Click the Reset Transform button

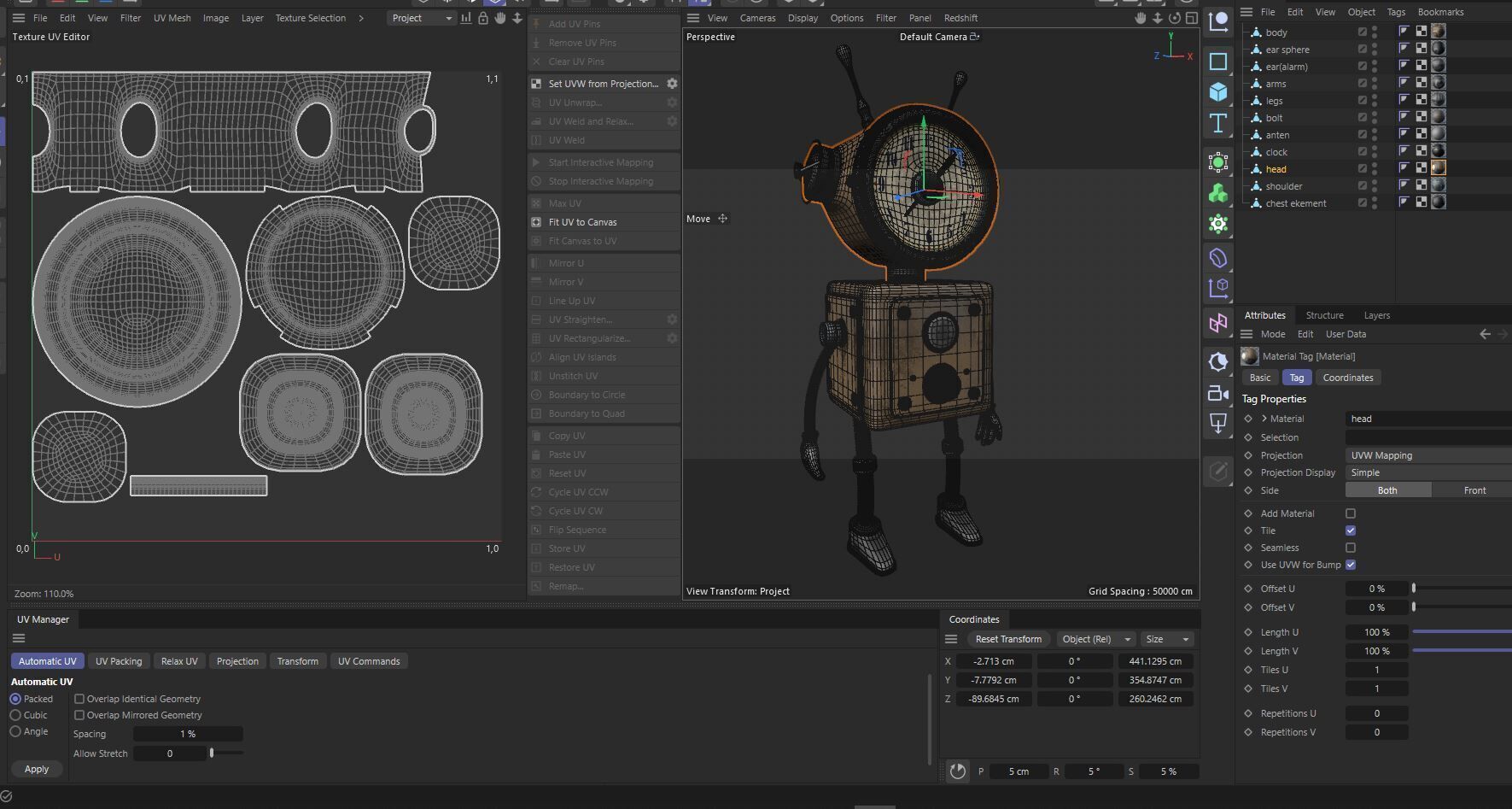(x=1008, y=639)
